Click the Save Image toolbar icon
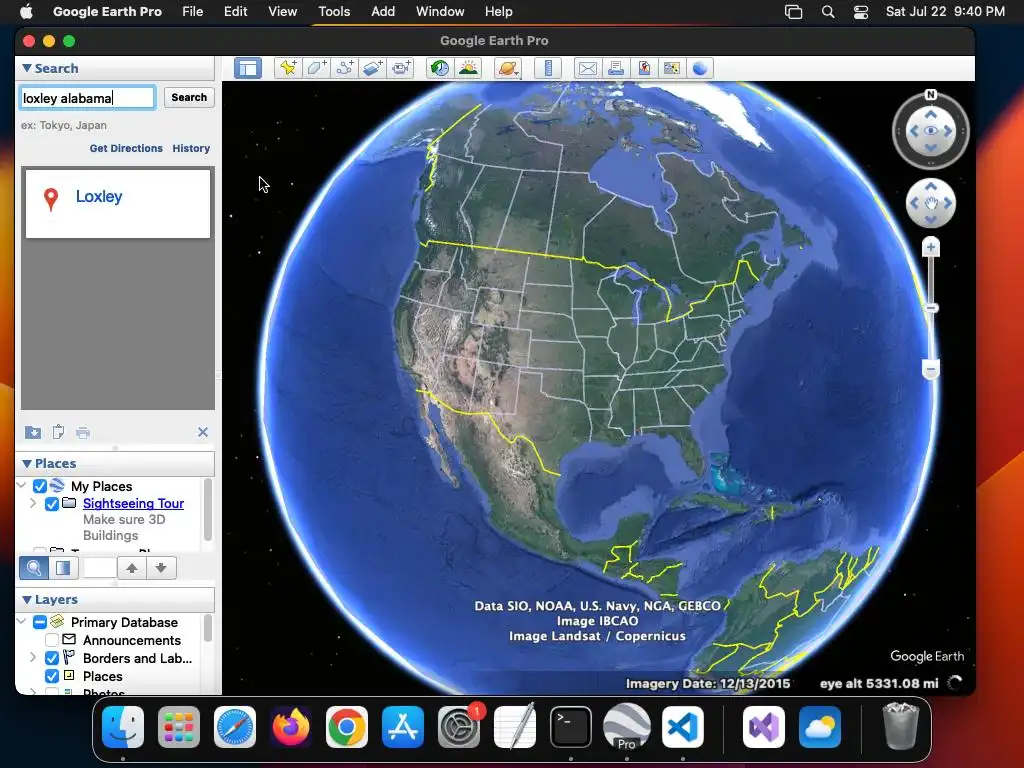 644,68
